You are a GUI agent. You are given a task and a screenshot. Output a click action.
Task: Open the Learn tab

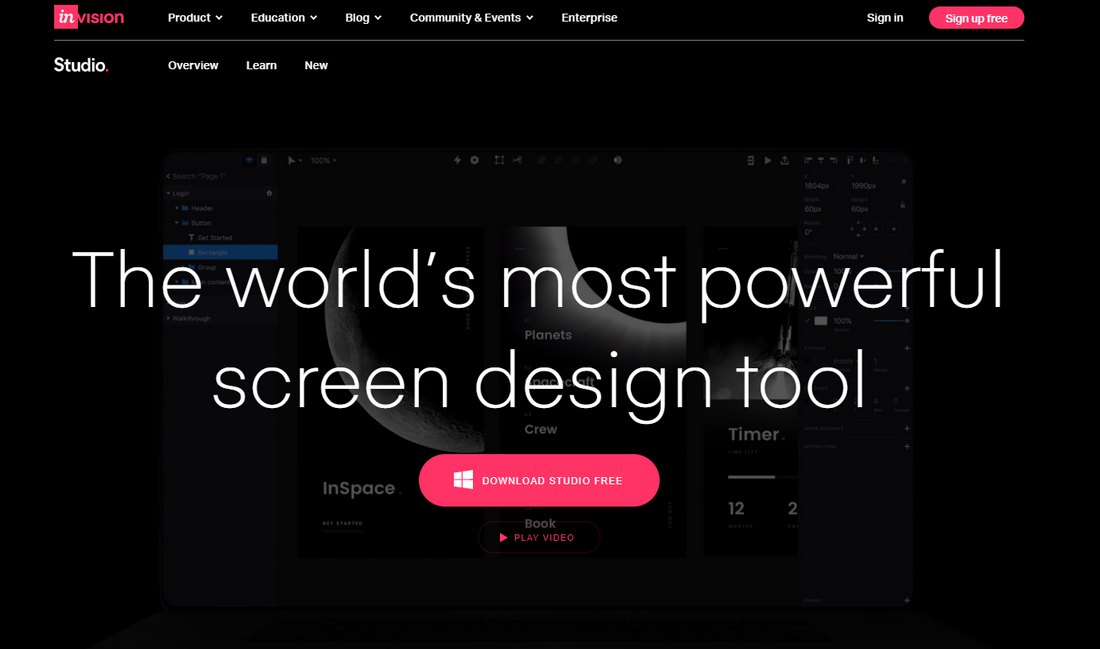point(261,65)
